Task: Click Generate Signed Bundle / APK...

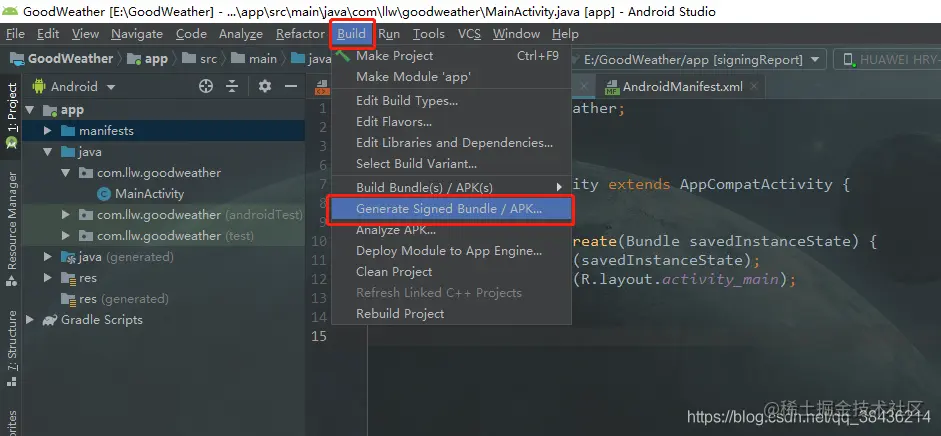Action: tap(451, 209)
